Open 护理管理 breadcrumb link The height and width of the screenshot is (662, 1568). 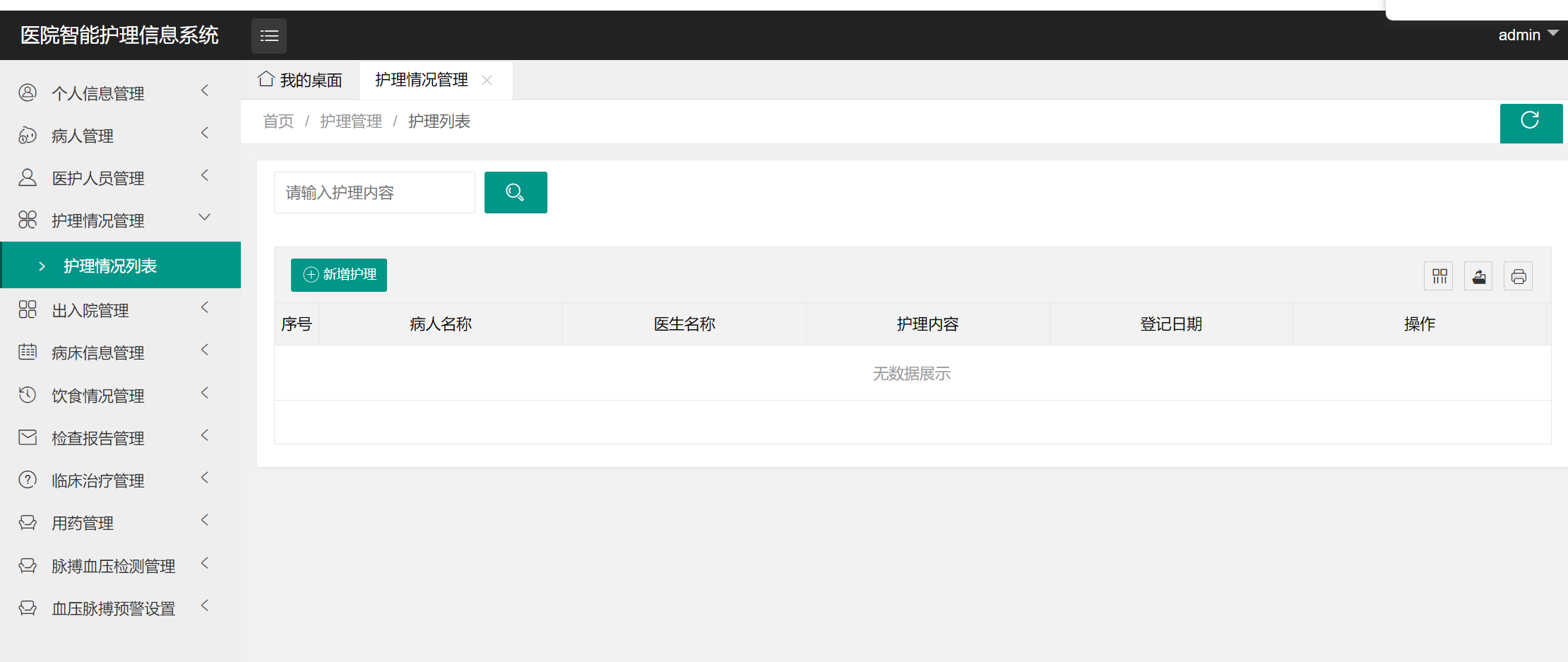pos(351,121)
